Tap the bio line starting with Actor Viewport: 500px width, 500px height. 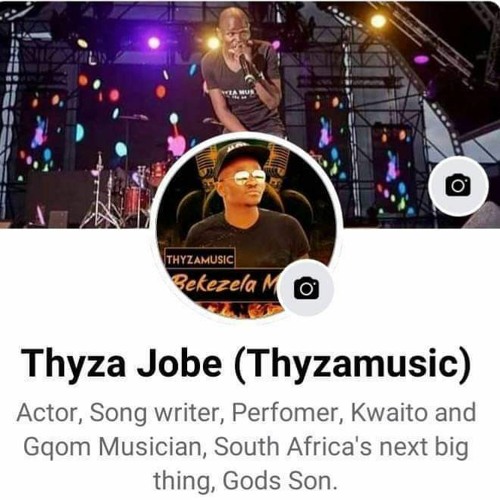click(246, 413)
